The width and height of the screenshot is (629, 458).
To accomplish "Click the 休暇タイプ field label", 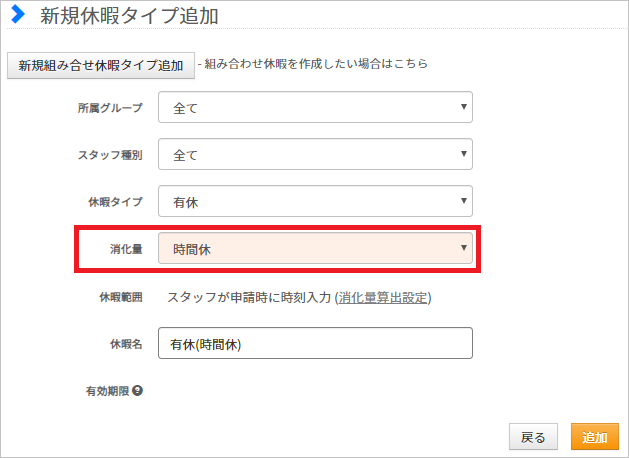I will click(116, 202).
